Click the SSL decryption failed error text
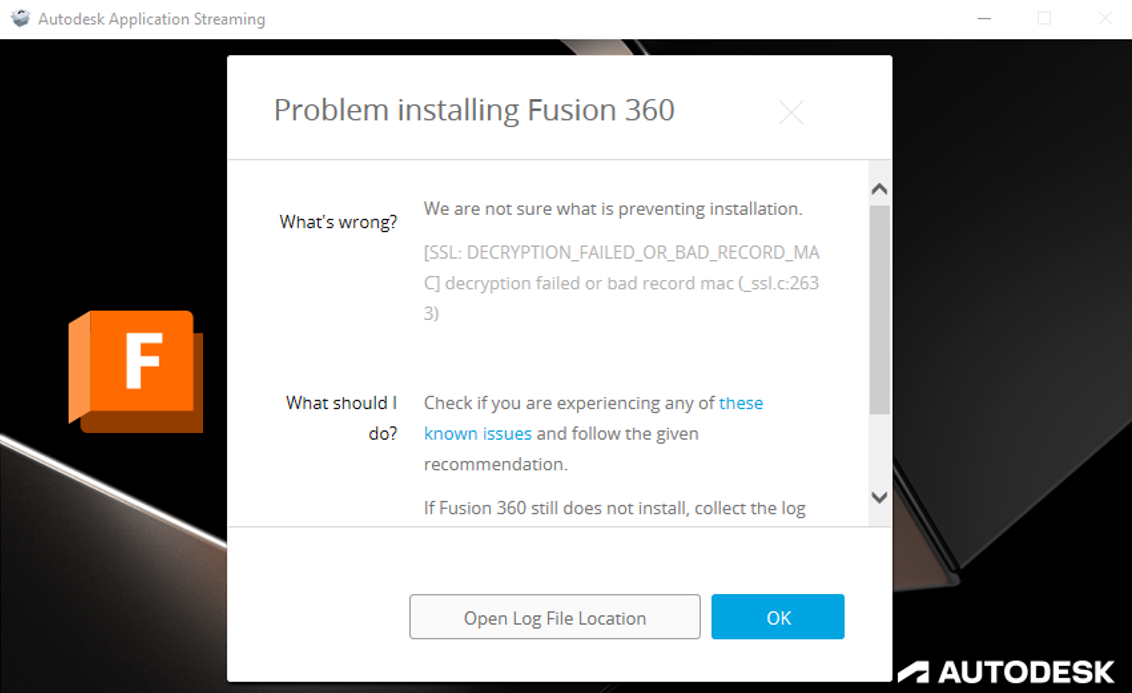Viewport: 1132px width, 693px height. pos(621,282)
